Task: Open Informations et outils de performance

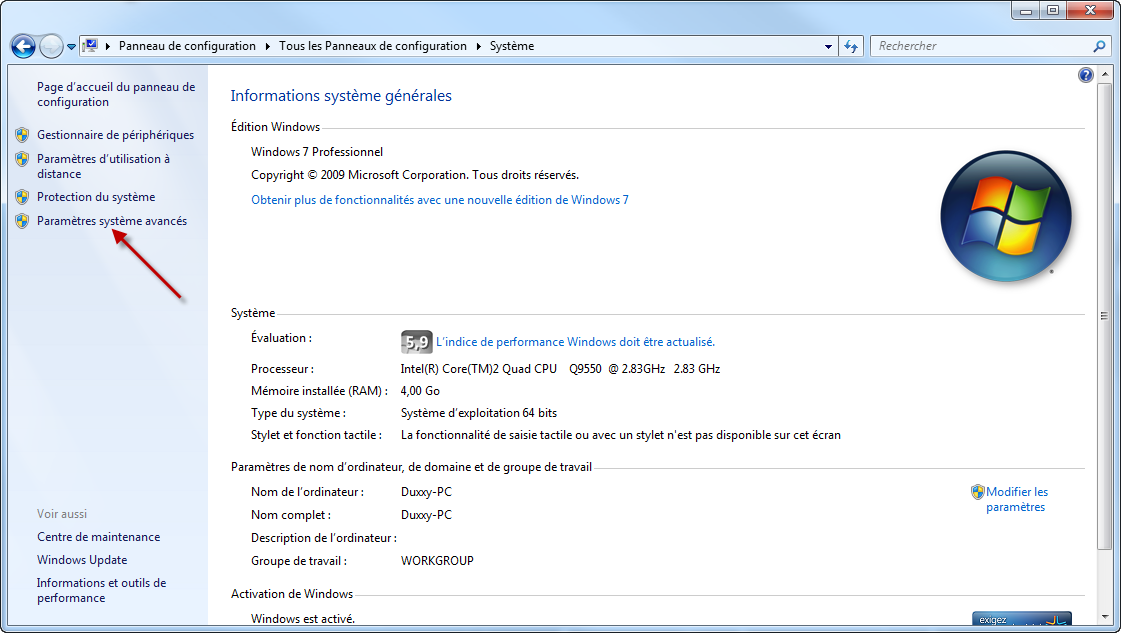Action: click(x=102, y=590)
